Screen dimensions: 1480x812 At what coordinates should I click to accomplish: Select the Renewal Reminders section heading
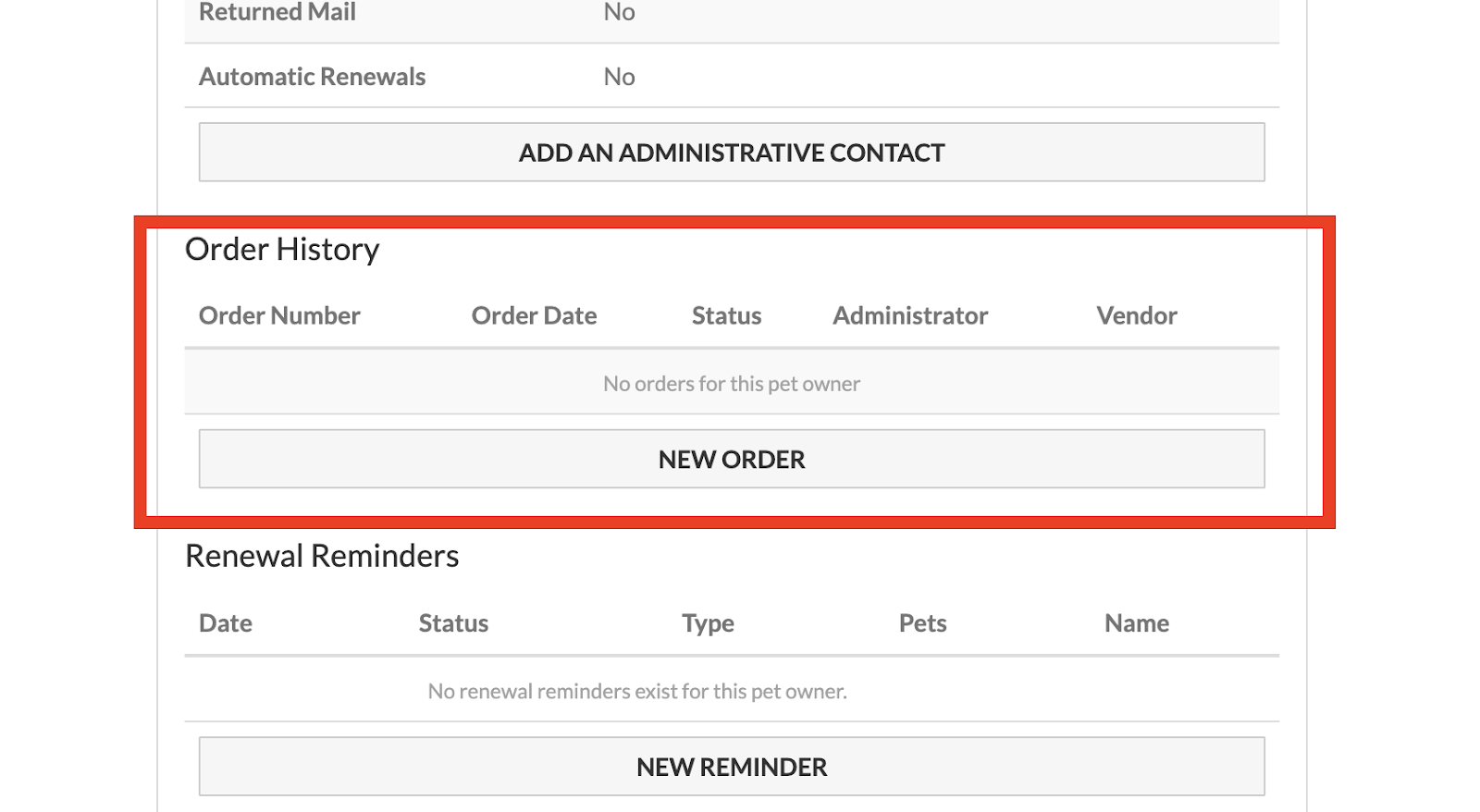point(322,555)
